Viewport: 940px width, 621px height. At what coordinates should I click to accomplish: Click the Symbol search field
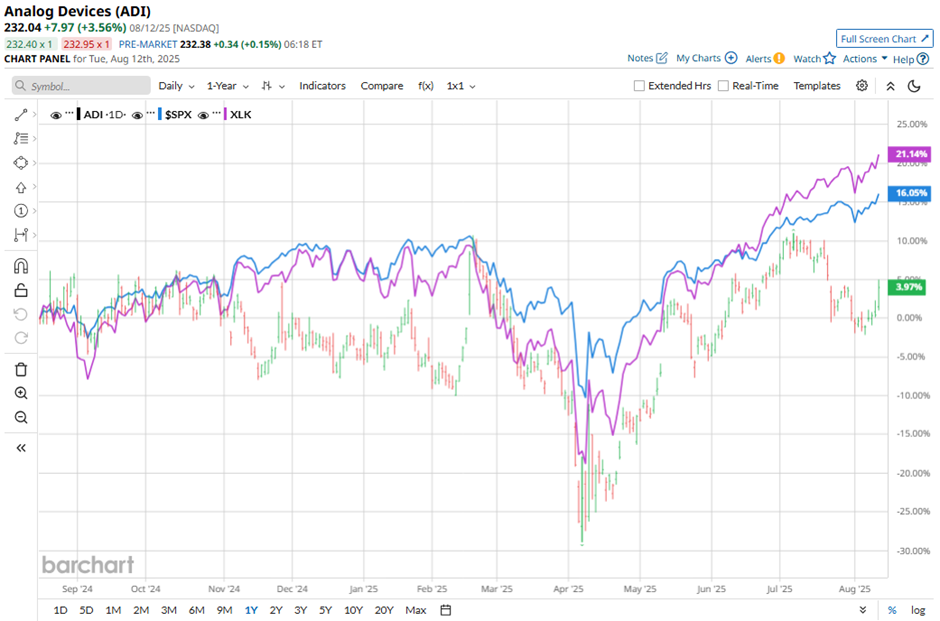click(x=81, y=86)
